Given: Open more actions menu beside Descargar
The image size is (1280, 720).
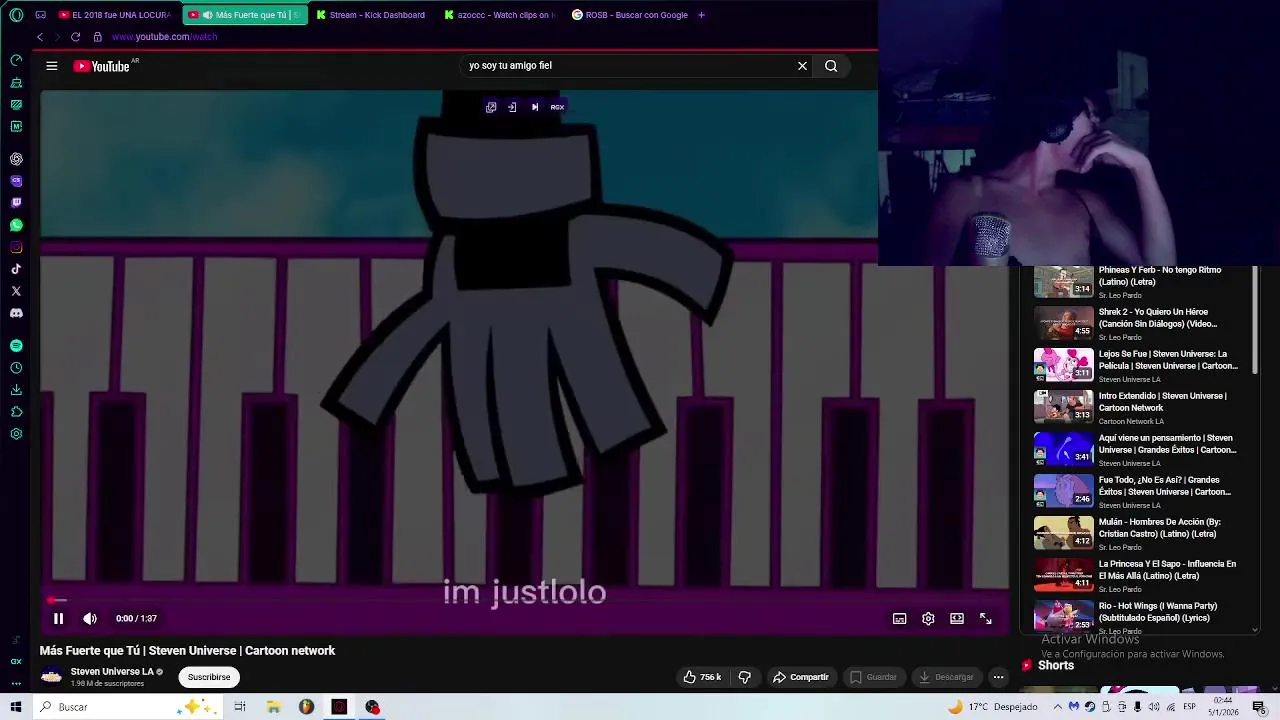Looking at the screenshot, I should (998, 677).
